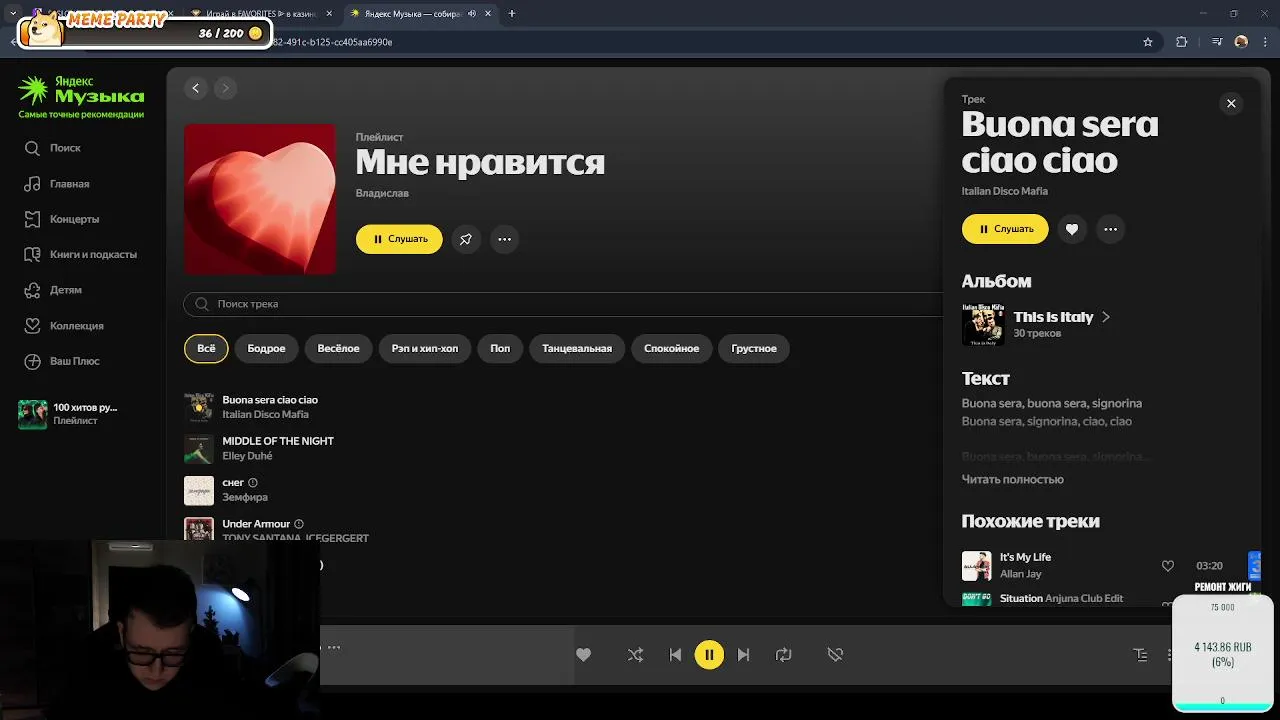
Task: Click track Buona sera ciao ciao in list
Action: tap(270, 400)
